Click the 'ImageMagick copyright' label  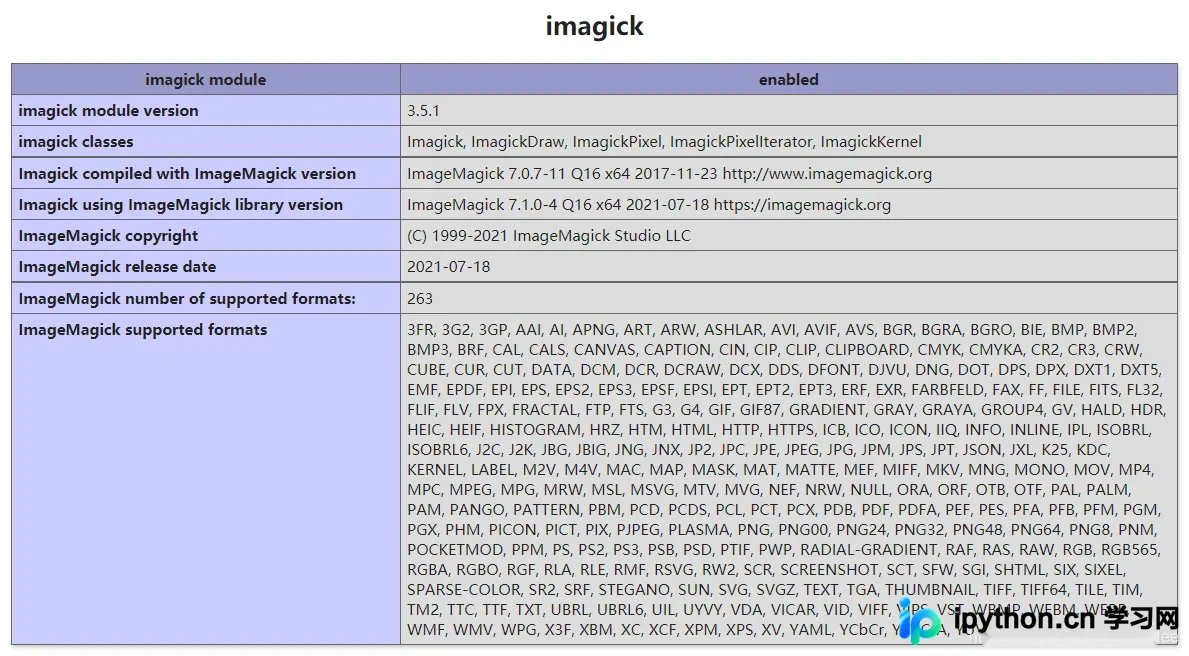pyautogui.click(x=108, y=236)
